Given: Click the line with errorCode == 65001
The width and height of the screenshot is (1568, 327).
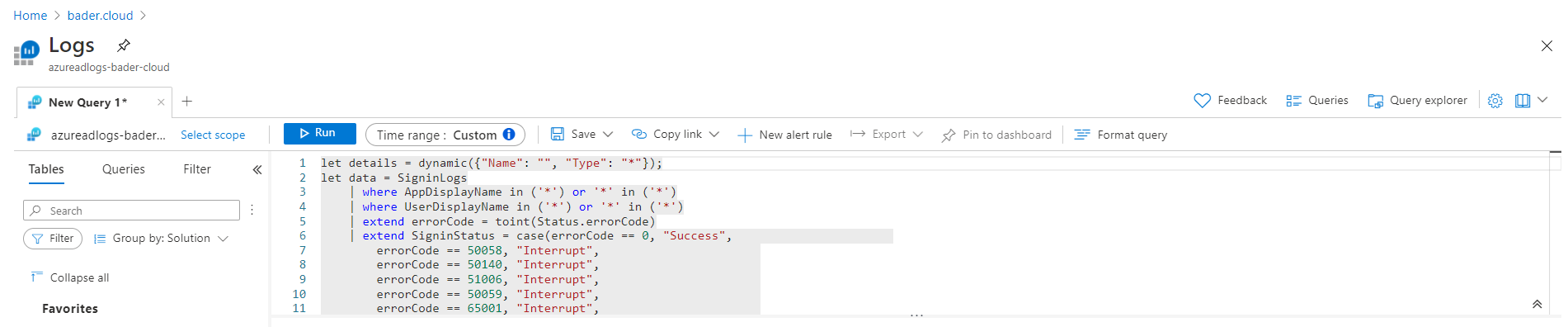Looking at the screenshot, I should [x=487, y=308].
